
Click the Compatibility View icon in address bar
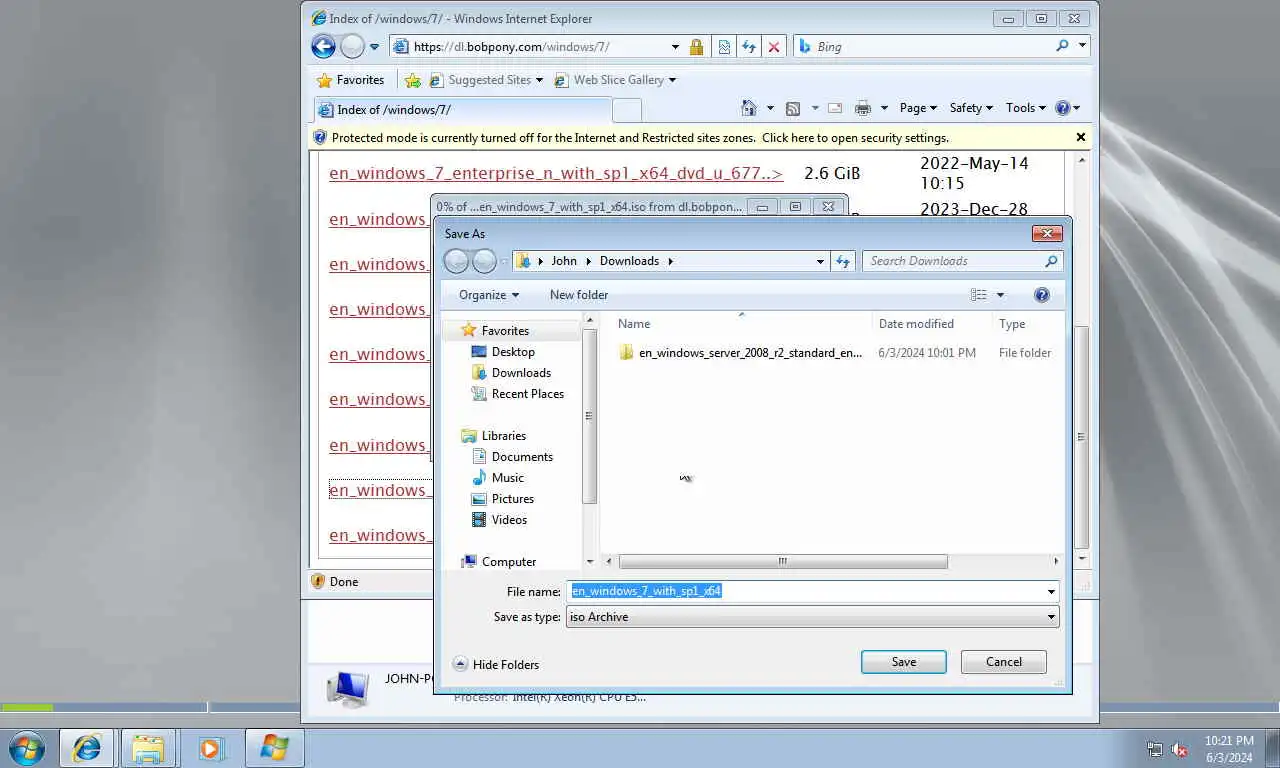pos(725,47)
